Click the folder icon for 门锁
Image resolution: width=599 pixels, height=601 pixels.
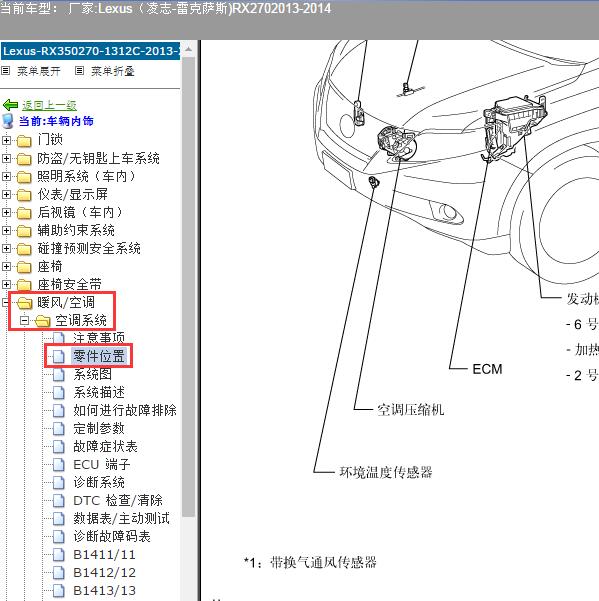pos(24,140)
